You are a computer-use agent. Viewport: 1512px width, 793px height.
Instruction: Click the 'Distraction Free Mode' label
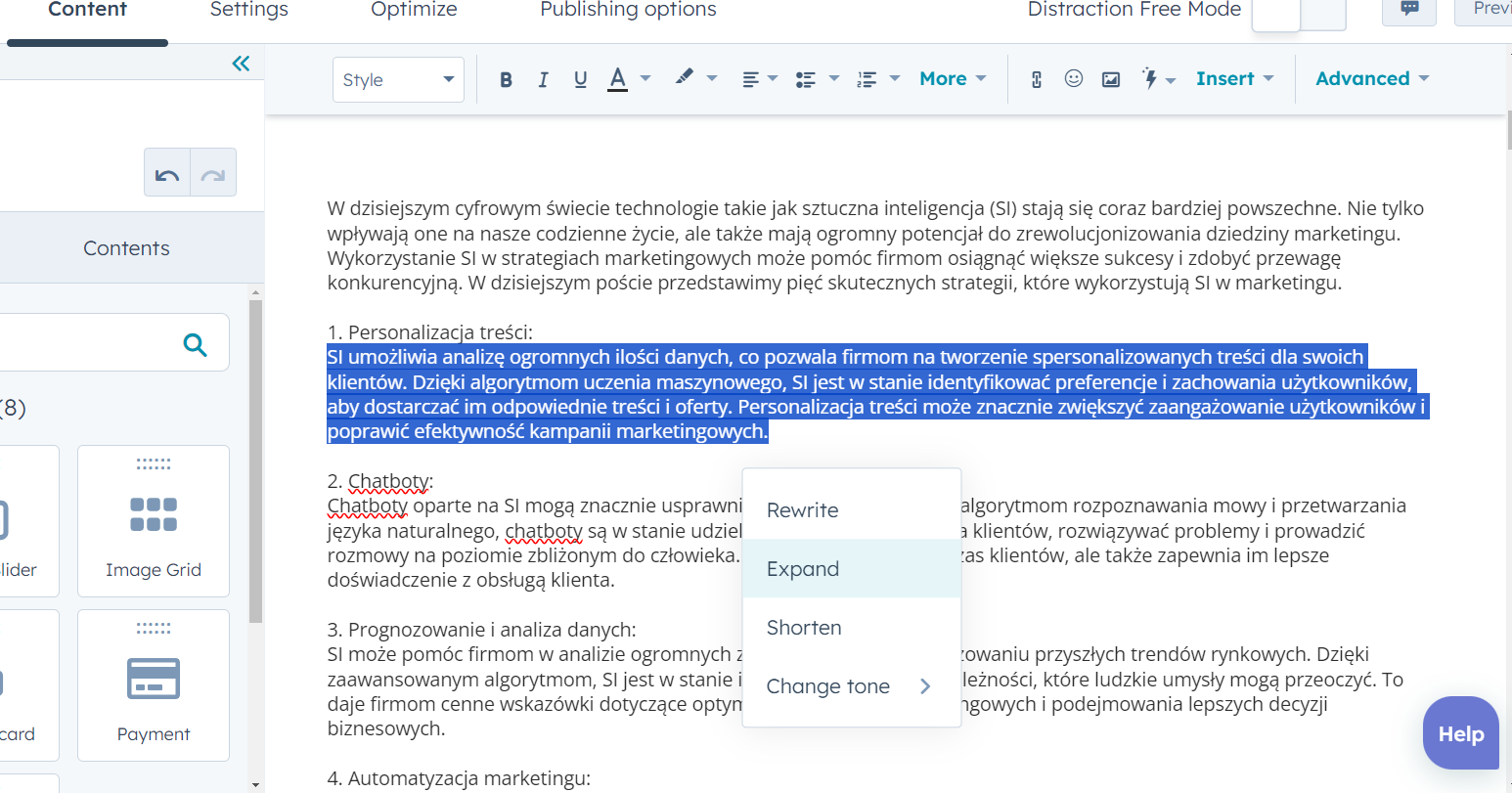pos(1134,10)
